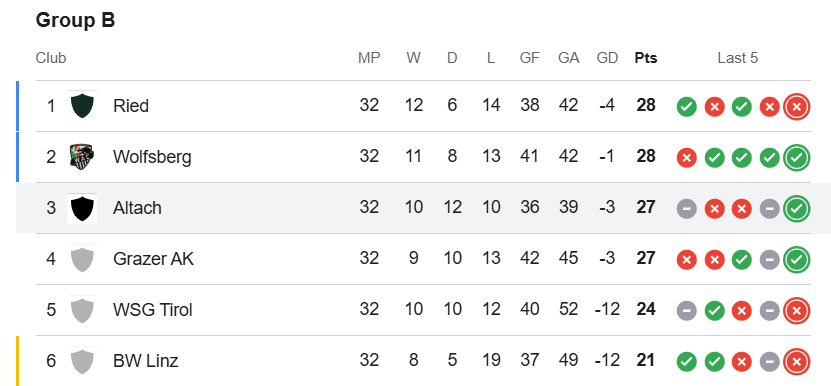
Task: Click BW Linz's gray shield crest
Action: [82, 361]
